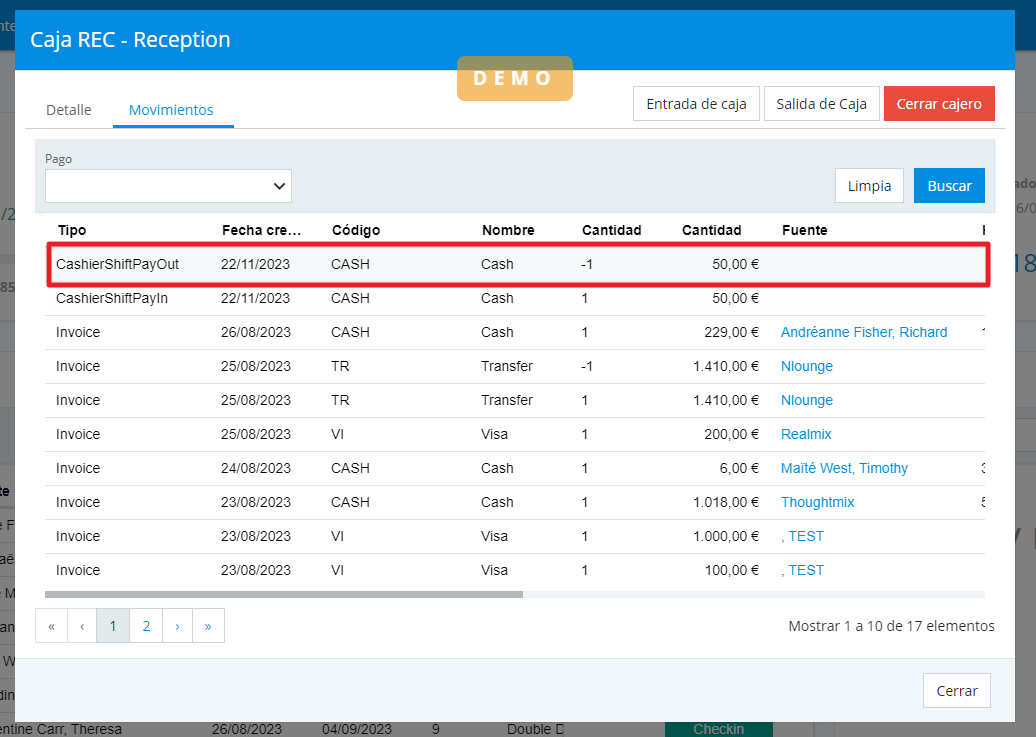Click the horizontal scrollbar under the table
This screenshot has height=737, width=1036.
point(284,594)
